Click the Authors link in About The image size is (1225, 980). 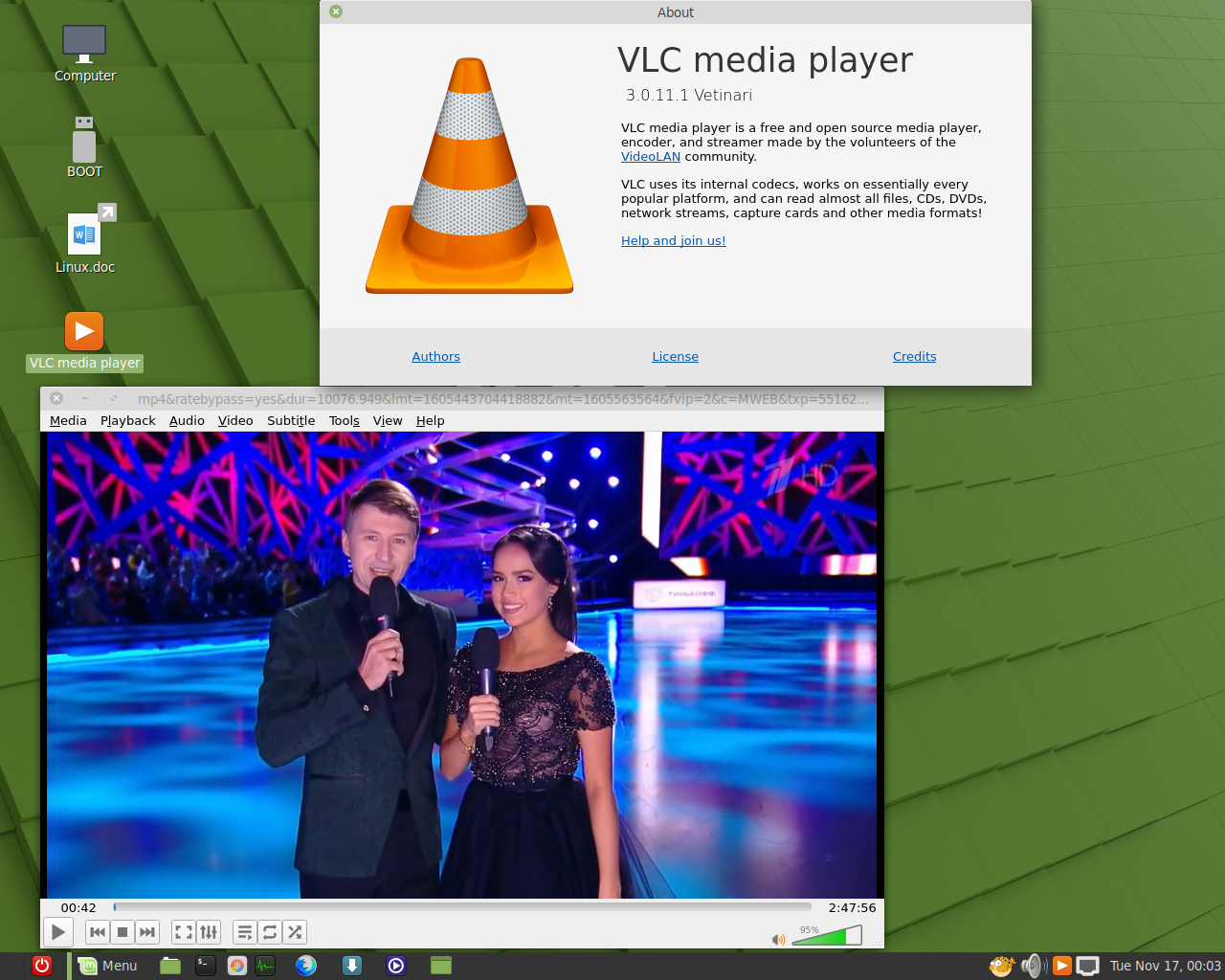pyautogui.click(x=435, y=357)
